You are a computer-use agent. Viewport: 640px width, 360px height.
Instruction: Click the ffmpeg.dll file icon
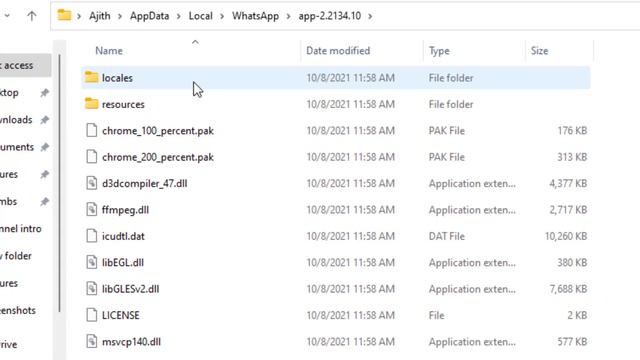[x=91, y=209]
